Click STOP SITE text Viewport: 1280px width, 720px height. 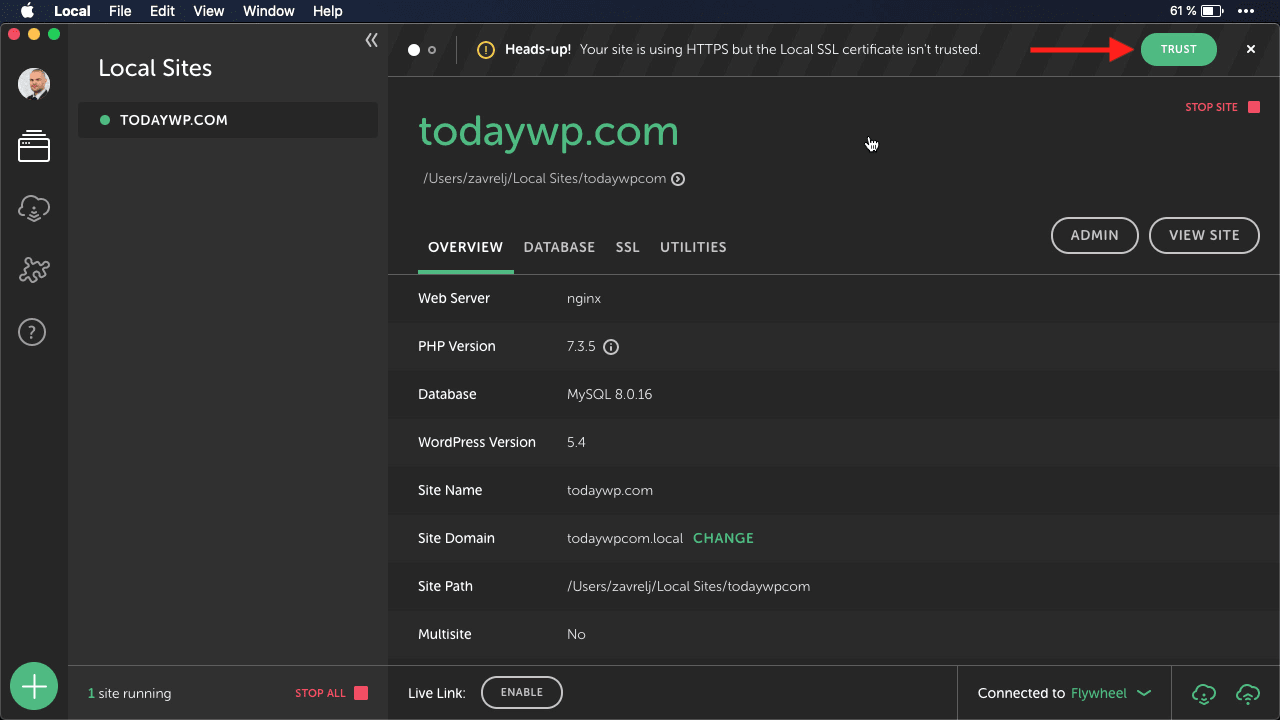(x=1211, y=107)
